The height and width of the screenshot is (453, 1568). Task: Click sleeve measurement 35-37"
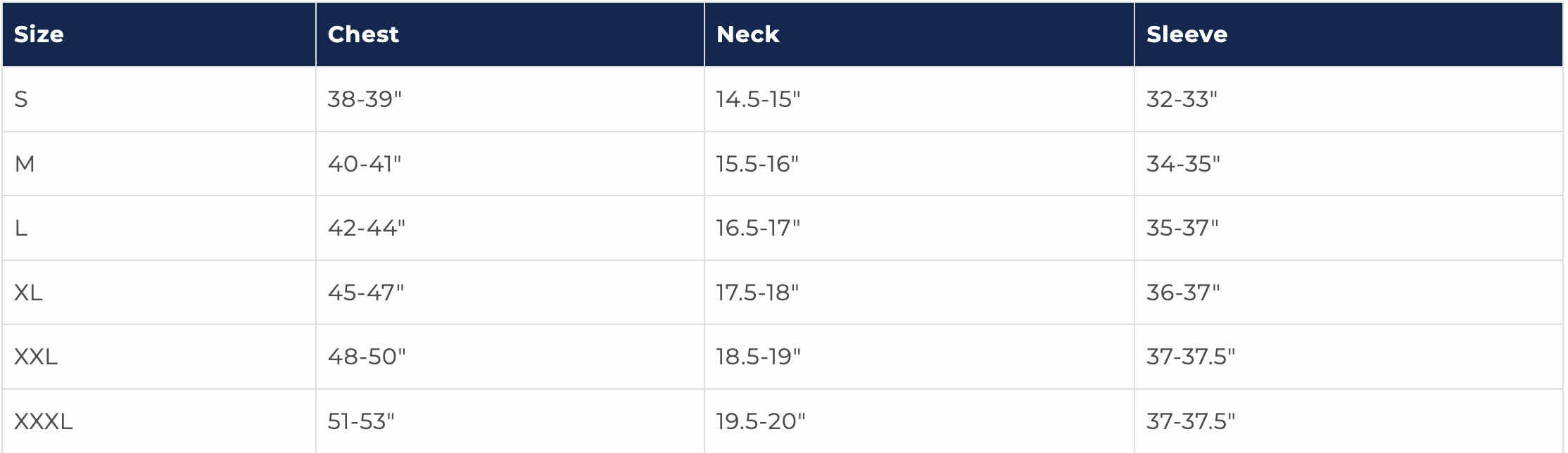(x=1182, y=228)
